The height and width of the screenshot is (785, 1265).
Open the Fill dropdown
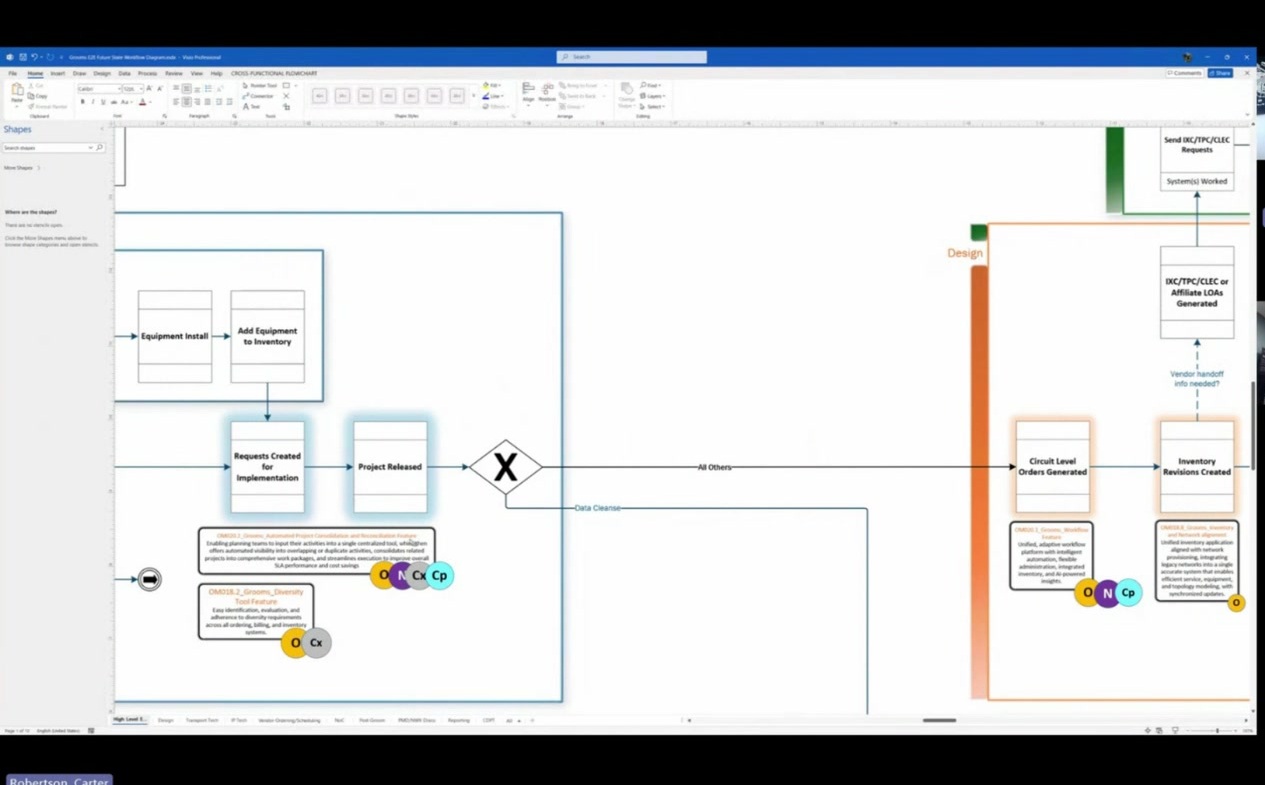[x=493, y=85]
